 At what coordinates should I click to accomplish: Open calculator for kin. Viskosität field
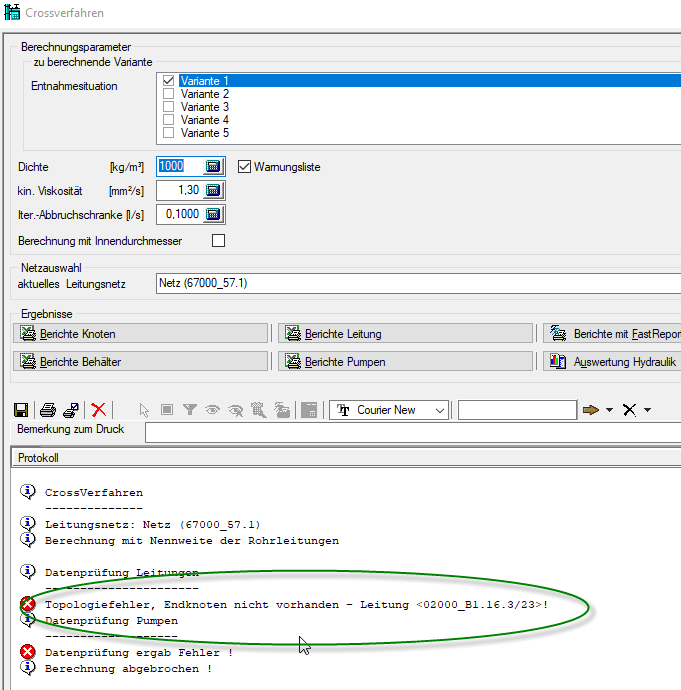point(213,191)
